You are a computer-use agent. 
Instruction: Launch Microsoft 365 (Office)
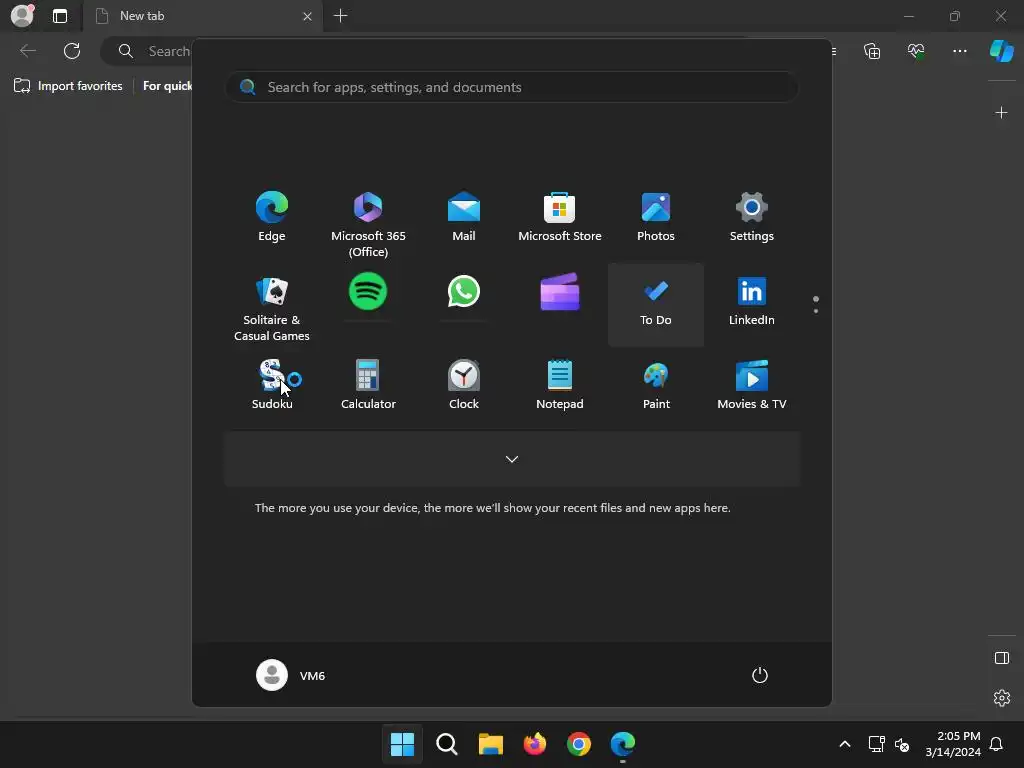(x=368, y=225)
